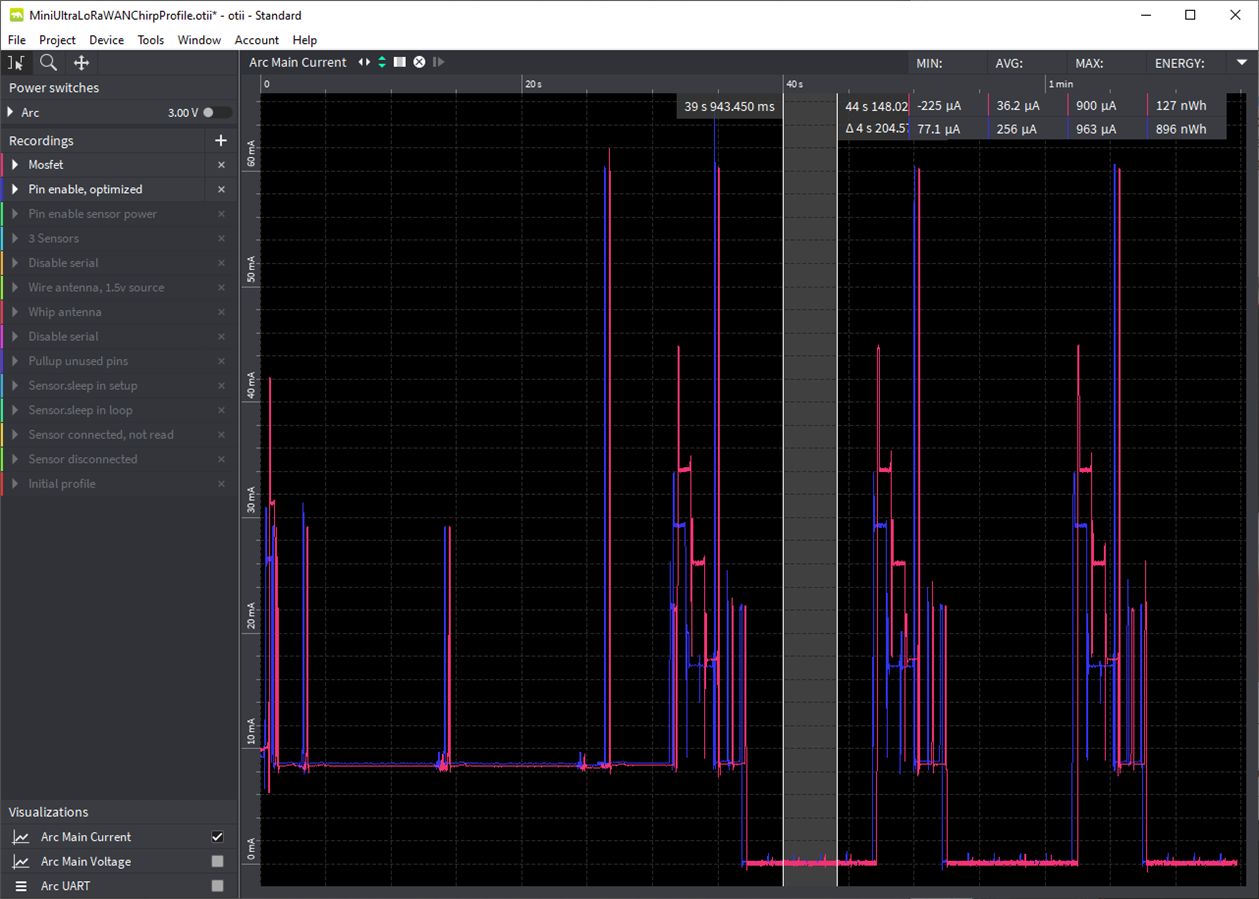Viewport: 1259px width, 899px height.
Task: Click green vertical auto-scale arrows icon
Action: [x=382, y=62]
